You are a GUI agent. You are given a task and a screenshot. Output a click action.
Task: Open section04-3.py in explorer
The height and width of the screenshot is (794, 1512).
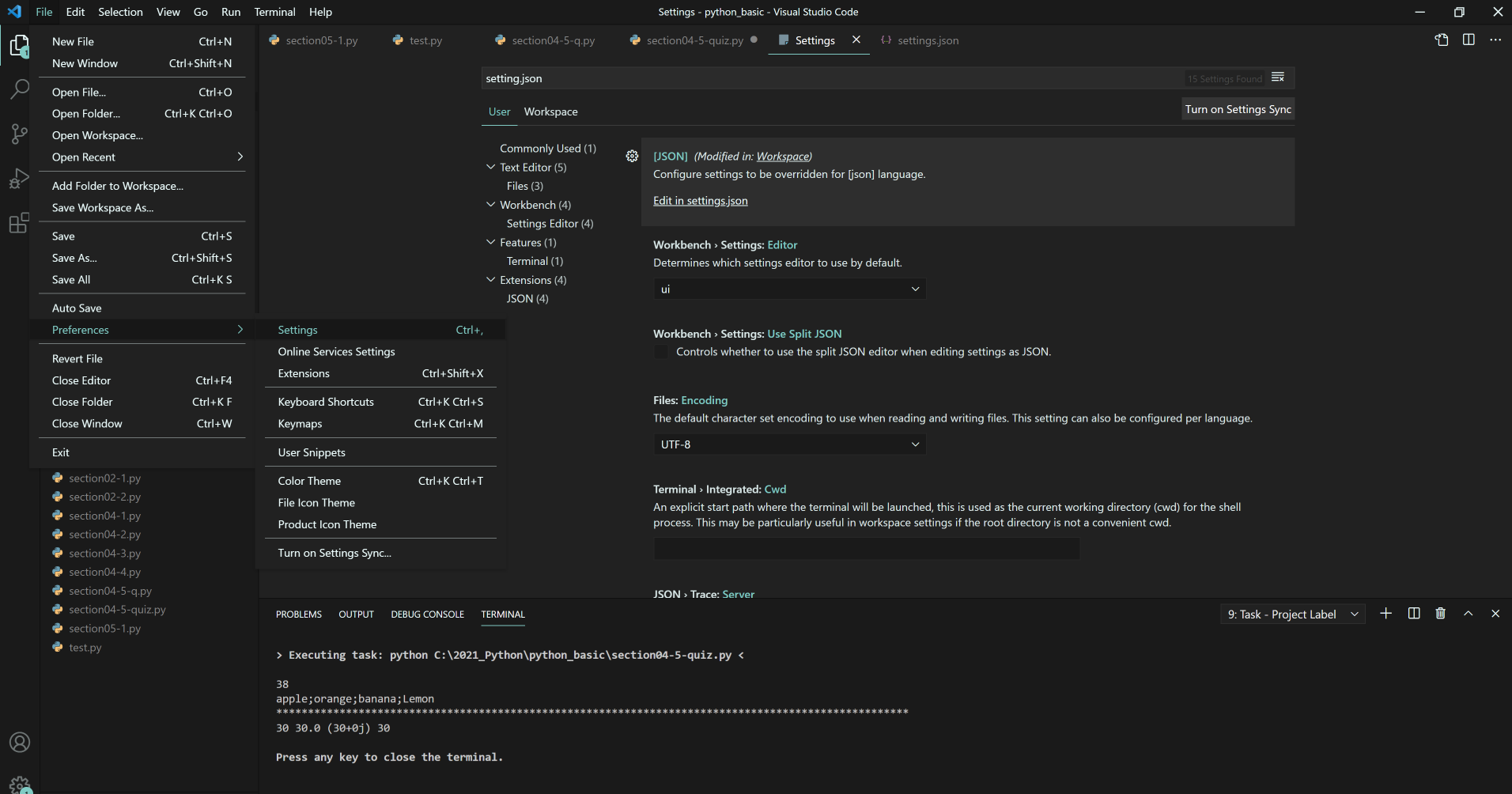(104, 554)
